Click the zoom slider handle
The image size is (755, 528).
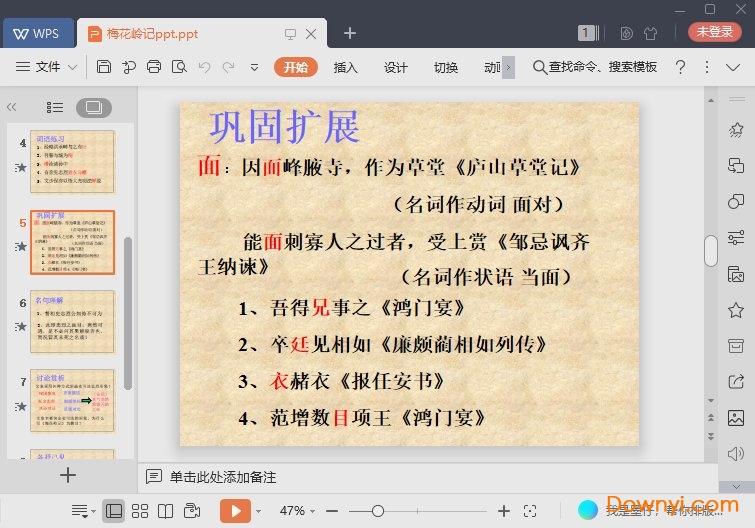(377, 511)
